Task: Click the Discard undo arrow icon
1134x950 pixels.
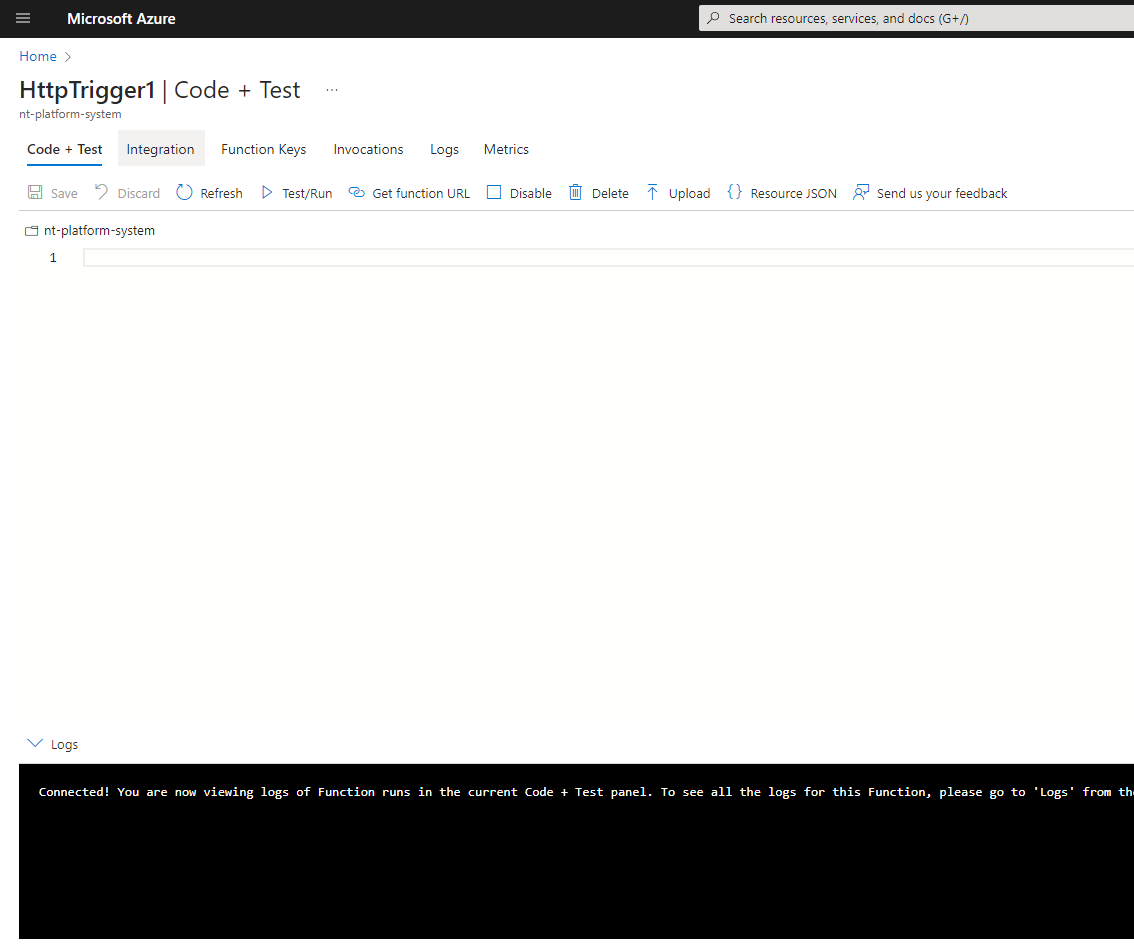Action: [x=101, y=192]
